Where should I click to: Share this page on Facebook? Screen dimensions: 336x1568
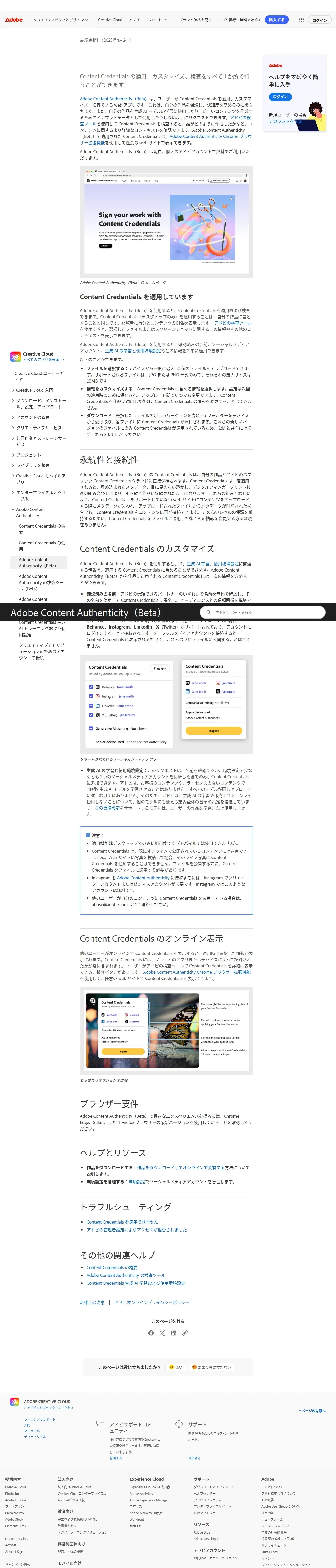151,1333
